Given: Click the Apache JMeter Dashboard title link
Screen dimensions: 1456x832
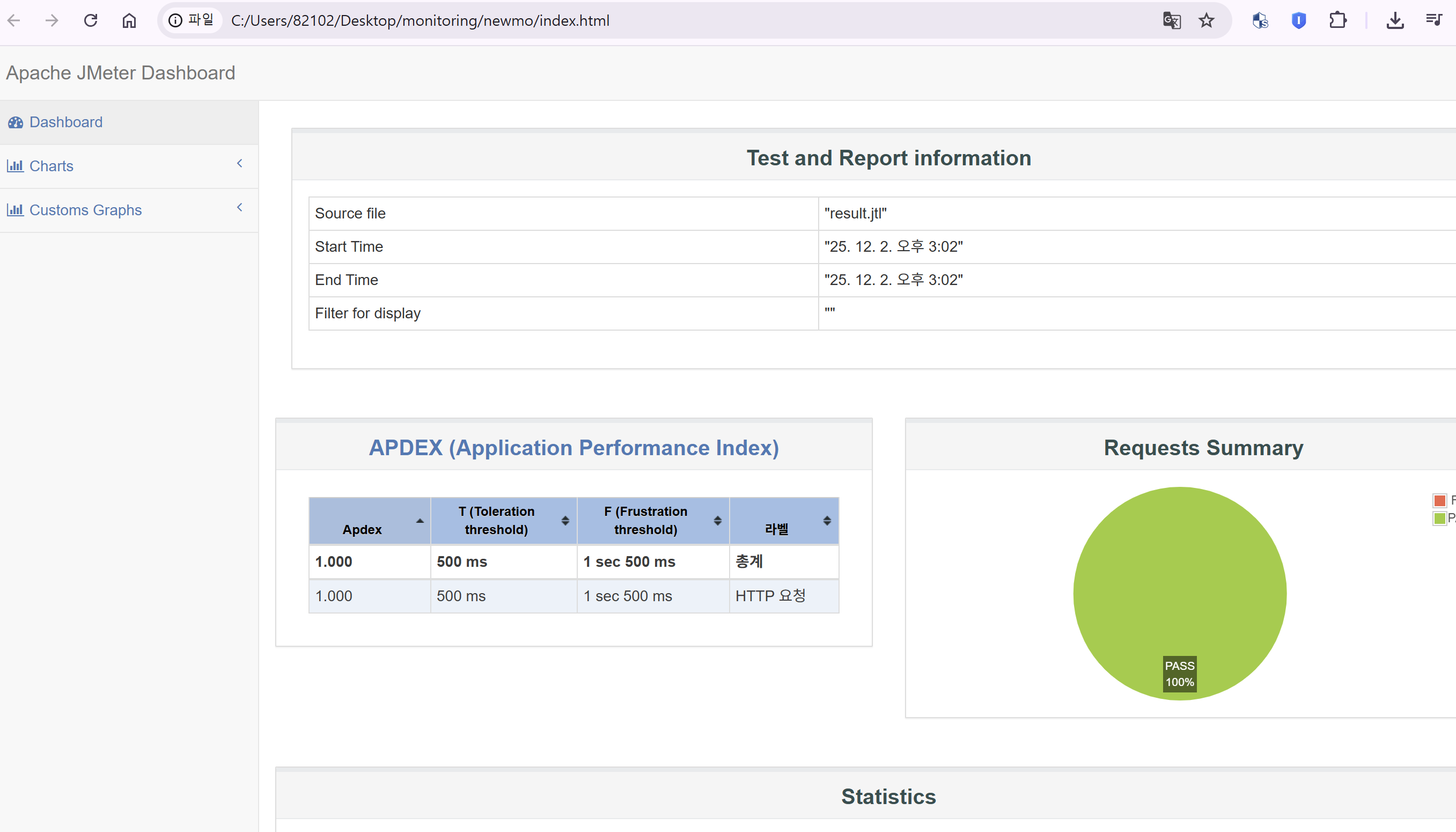Looking at the screenshot, I should pos(121,73).
